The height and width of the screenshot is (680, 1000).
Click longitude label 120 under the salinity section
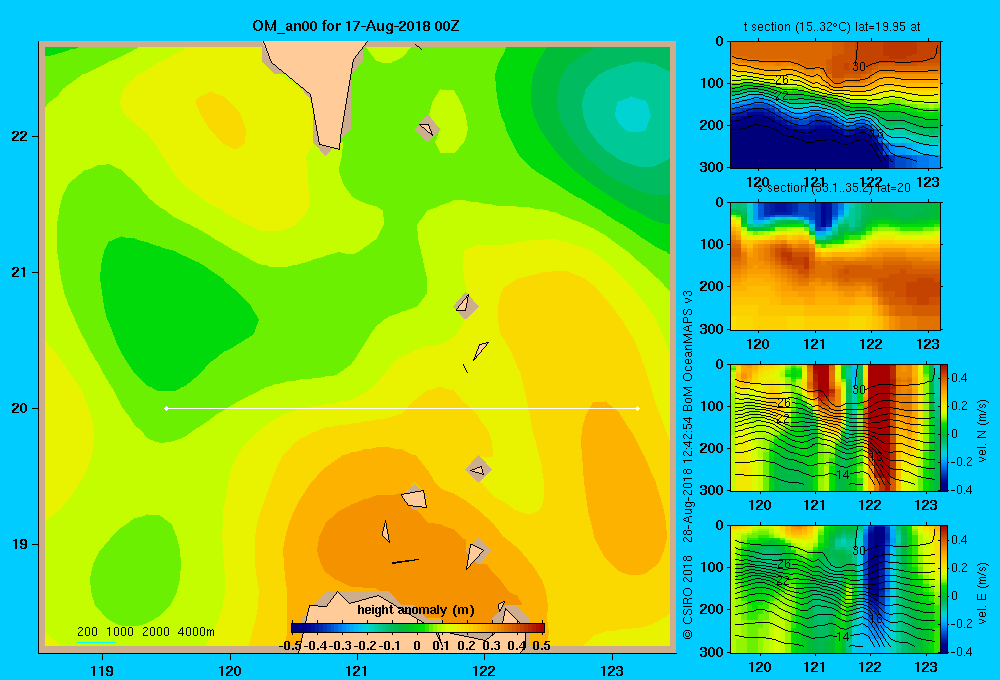pos(758,344)
